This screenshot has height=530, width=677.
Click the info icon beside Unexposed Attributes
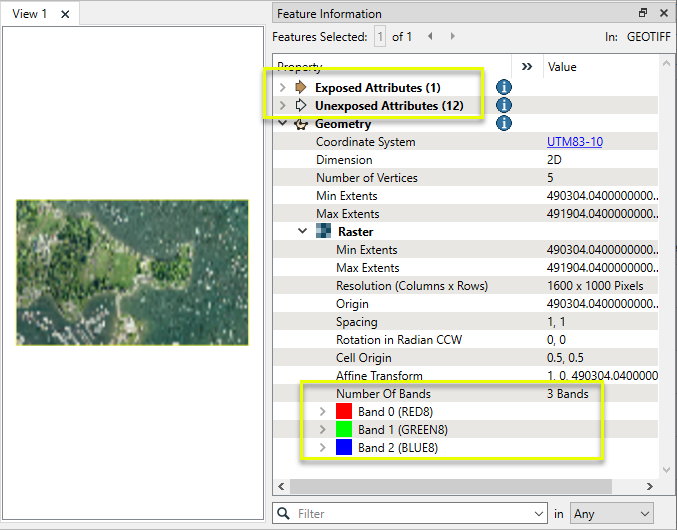point(504,105)
